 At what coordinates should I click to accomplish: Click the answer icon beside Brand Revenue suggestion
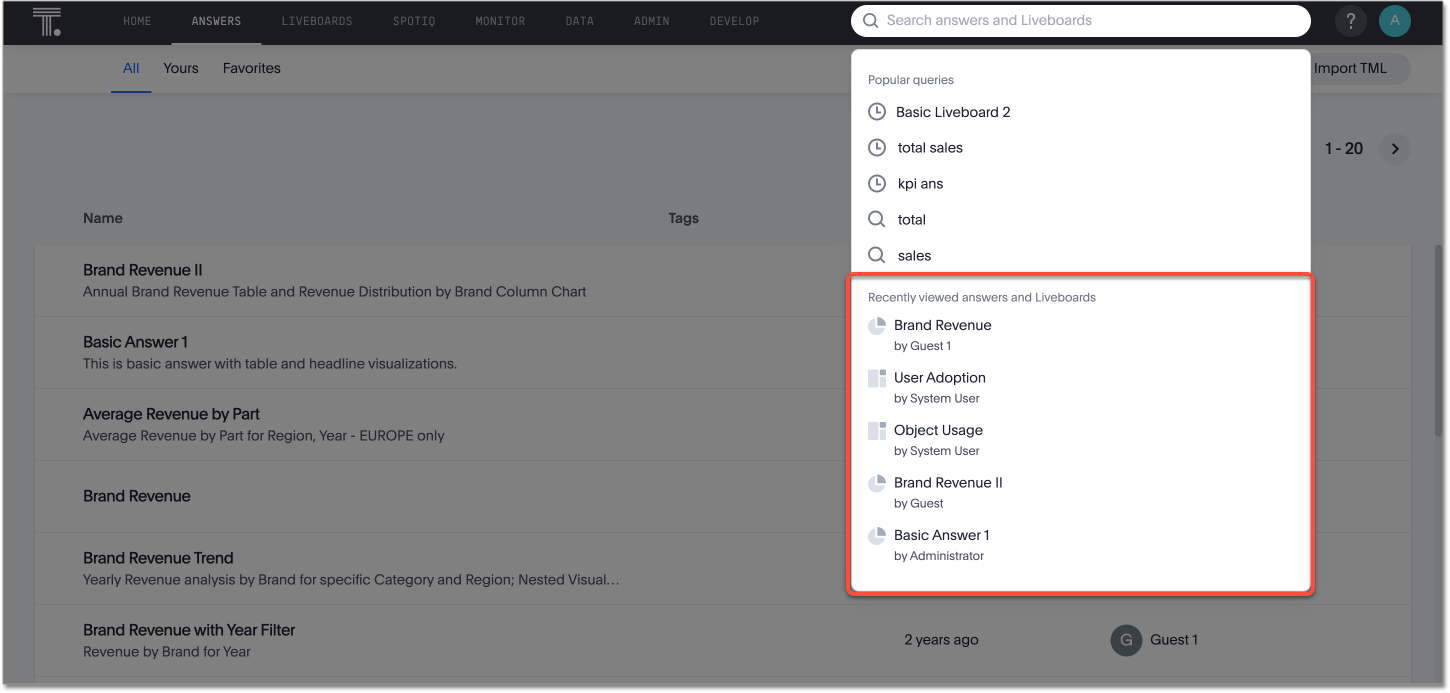877,326
